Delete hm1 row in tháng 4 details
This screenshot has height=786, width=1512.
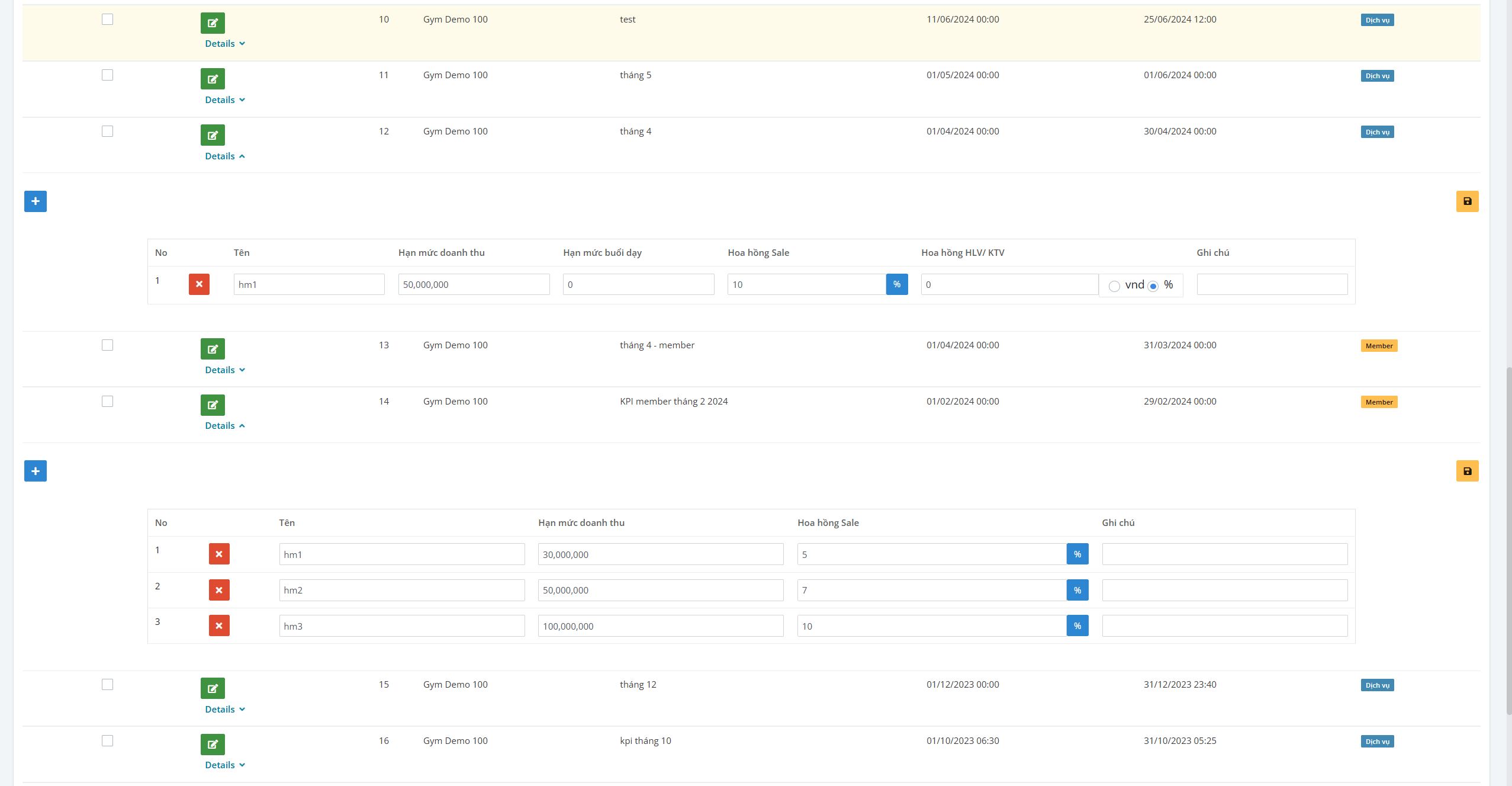(x=199, y=284)
